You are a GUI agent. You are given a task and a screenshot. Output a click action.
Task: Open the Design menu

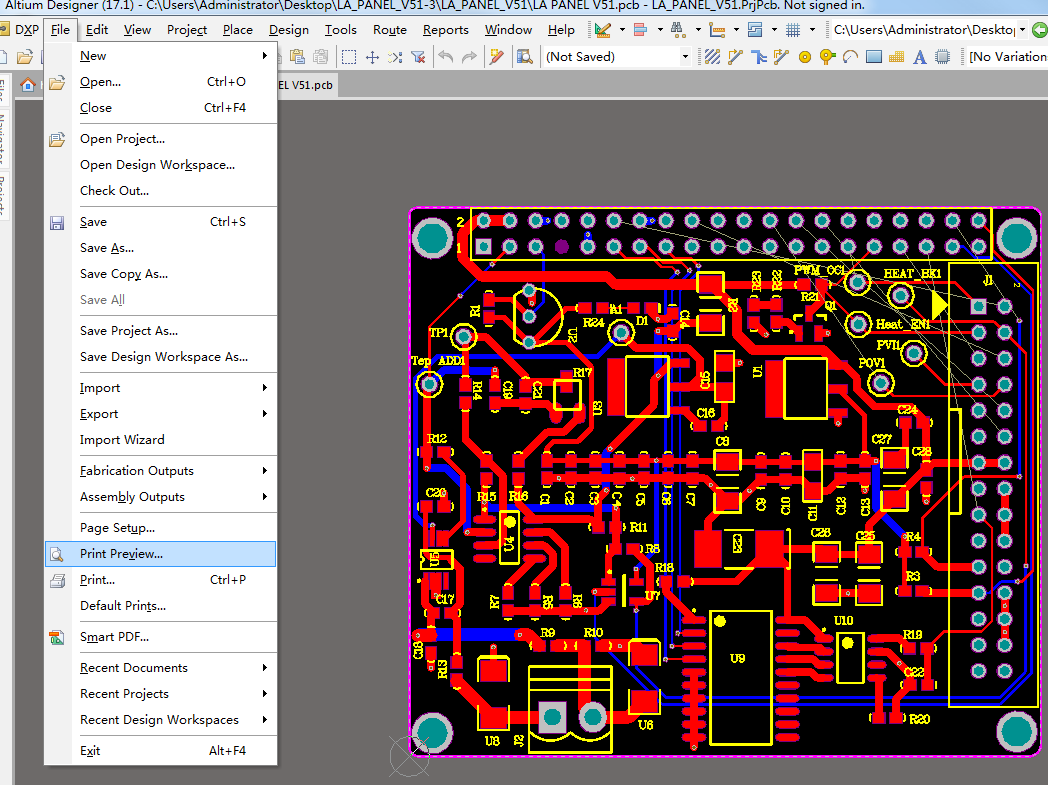click(x=289, y=30)
